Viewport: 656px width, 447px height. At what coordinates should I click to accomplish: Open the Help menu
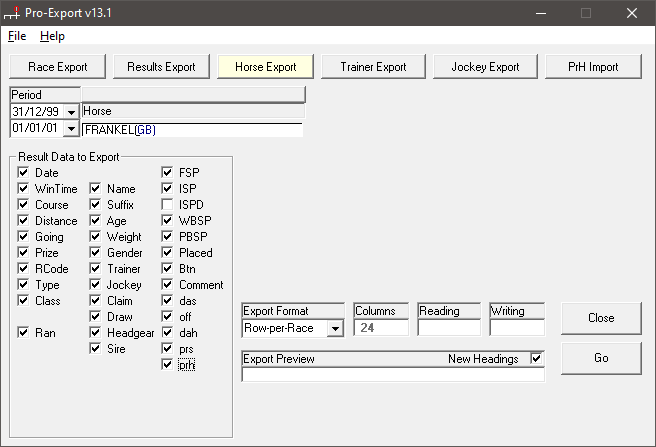[x=52, y=36]
